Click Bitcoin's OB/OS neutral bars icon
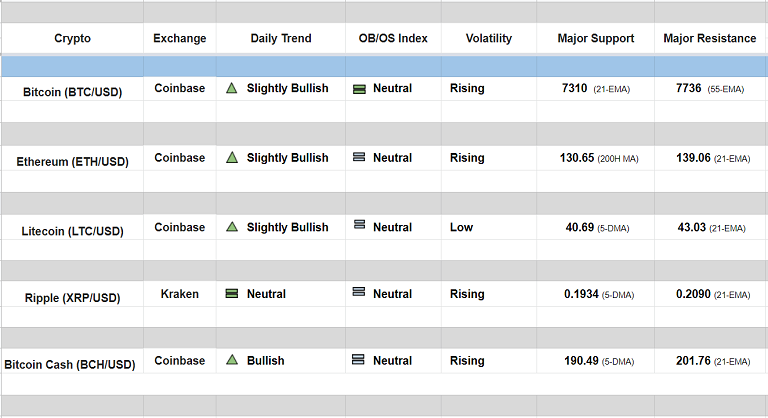768x418 pixels. tap(359, 89)
